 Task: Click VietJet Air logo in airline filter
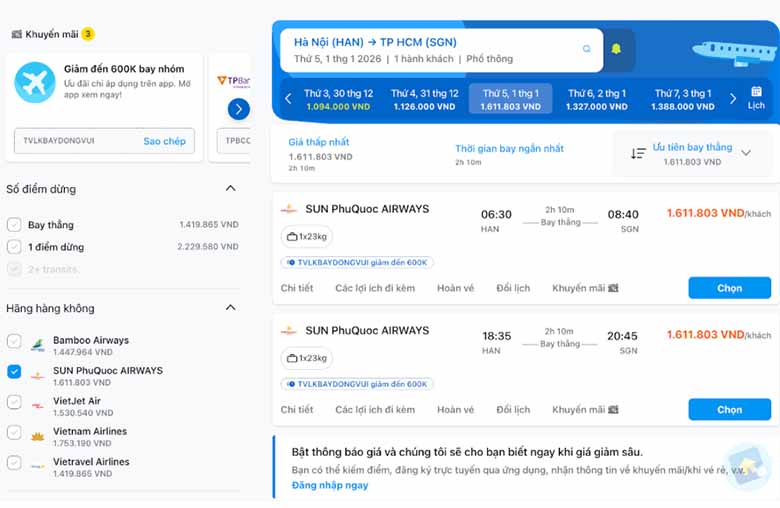pos(38,406)
